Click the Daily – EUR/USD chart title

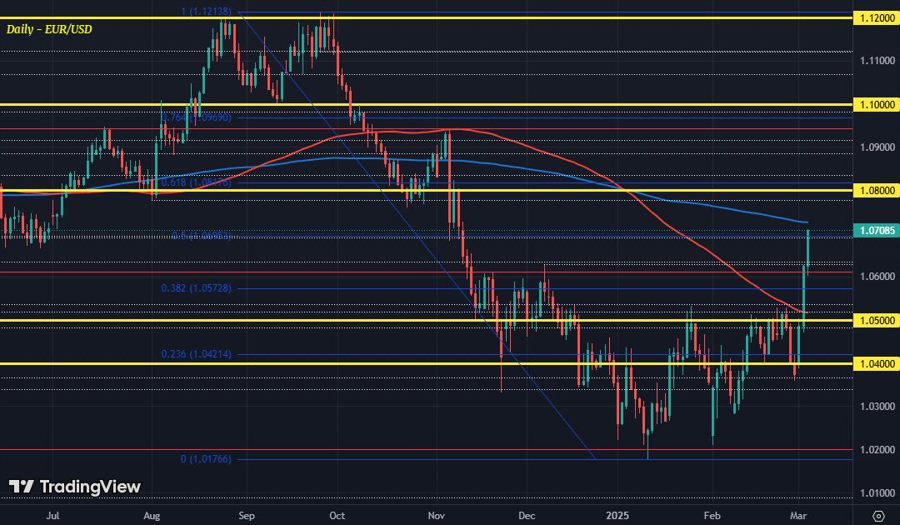pos(49,29)
